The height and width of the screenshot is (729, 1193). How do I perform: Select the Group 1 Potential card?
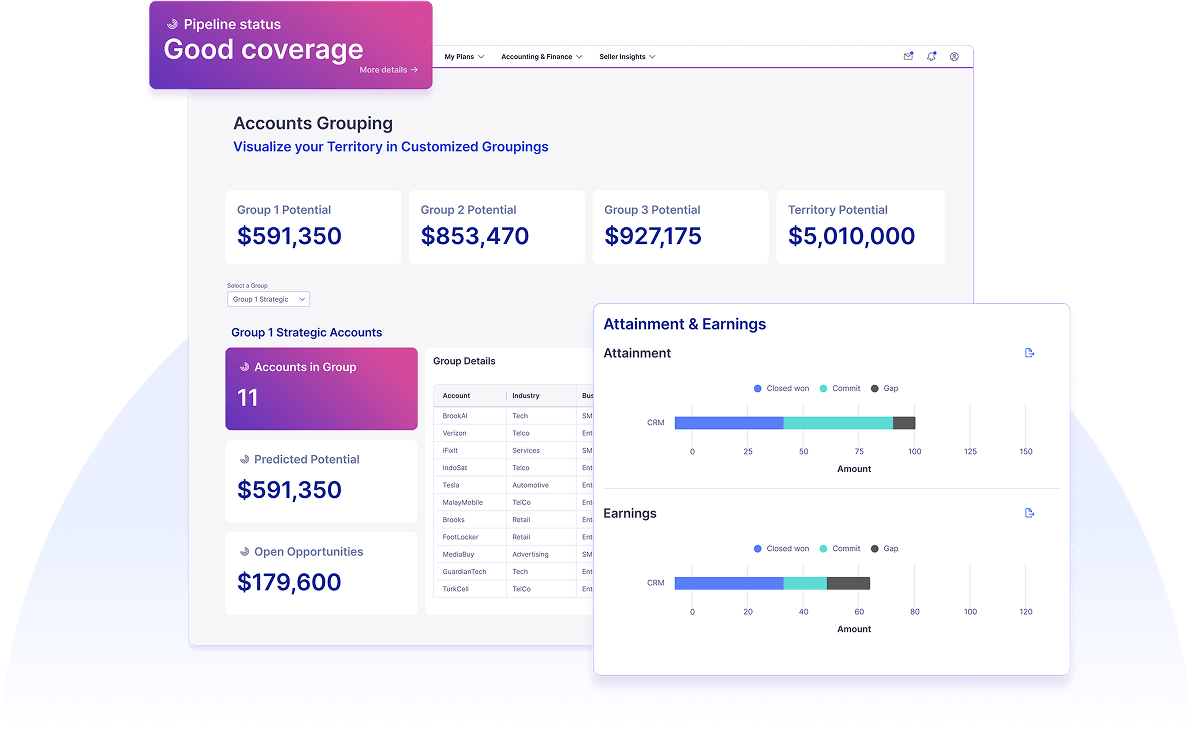pyautogui.click(x=313, y=228)
